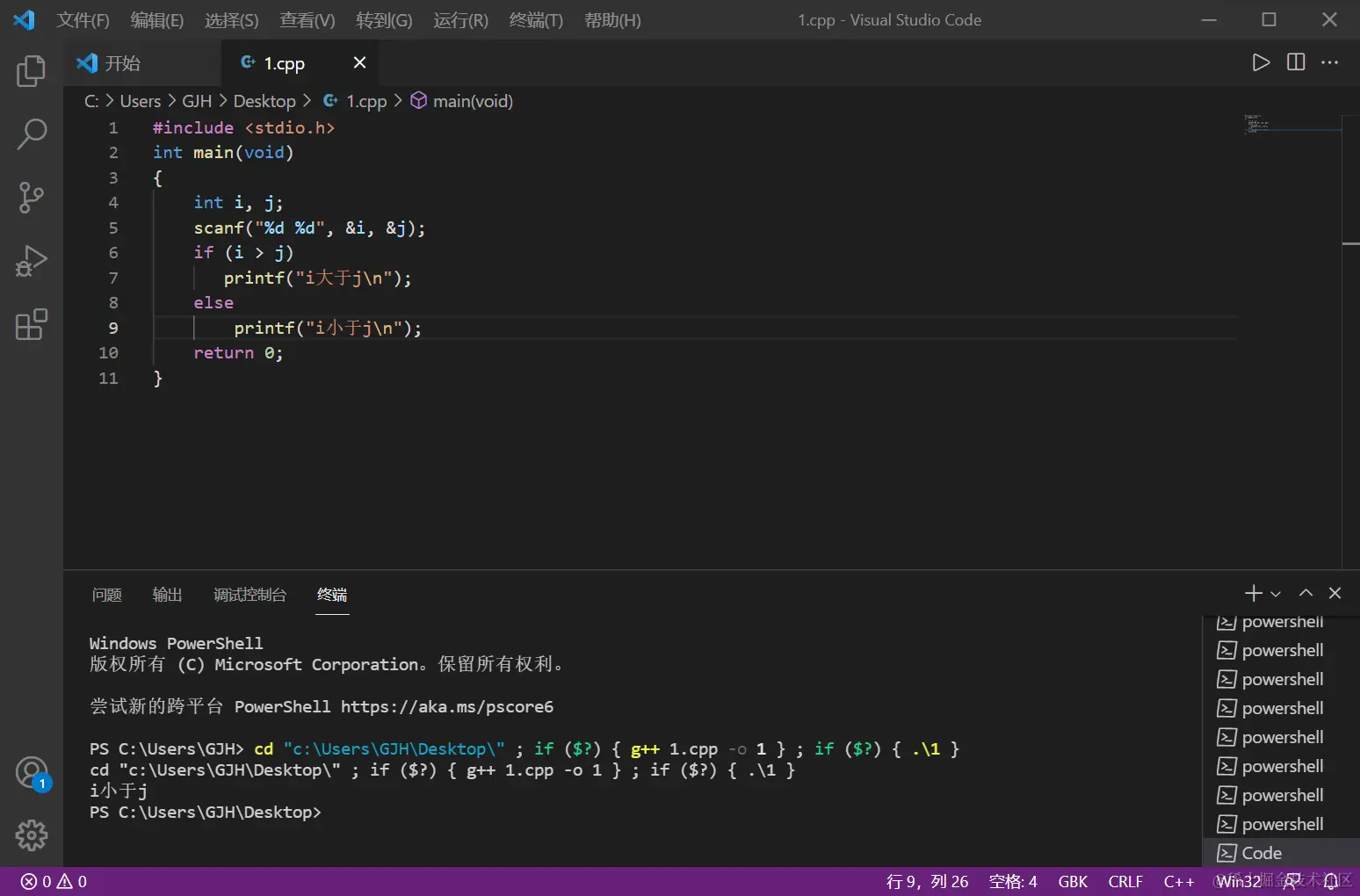Open the errors and warnings status indicator
The height and width of the screenshot is (896, 1360).
(x=54, y=881)
